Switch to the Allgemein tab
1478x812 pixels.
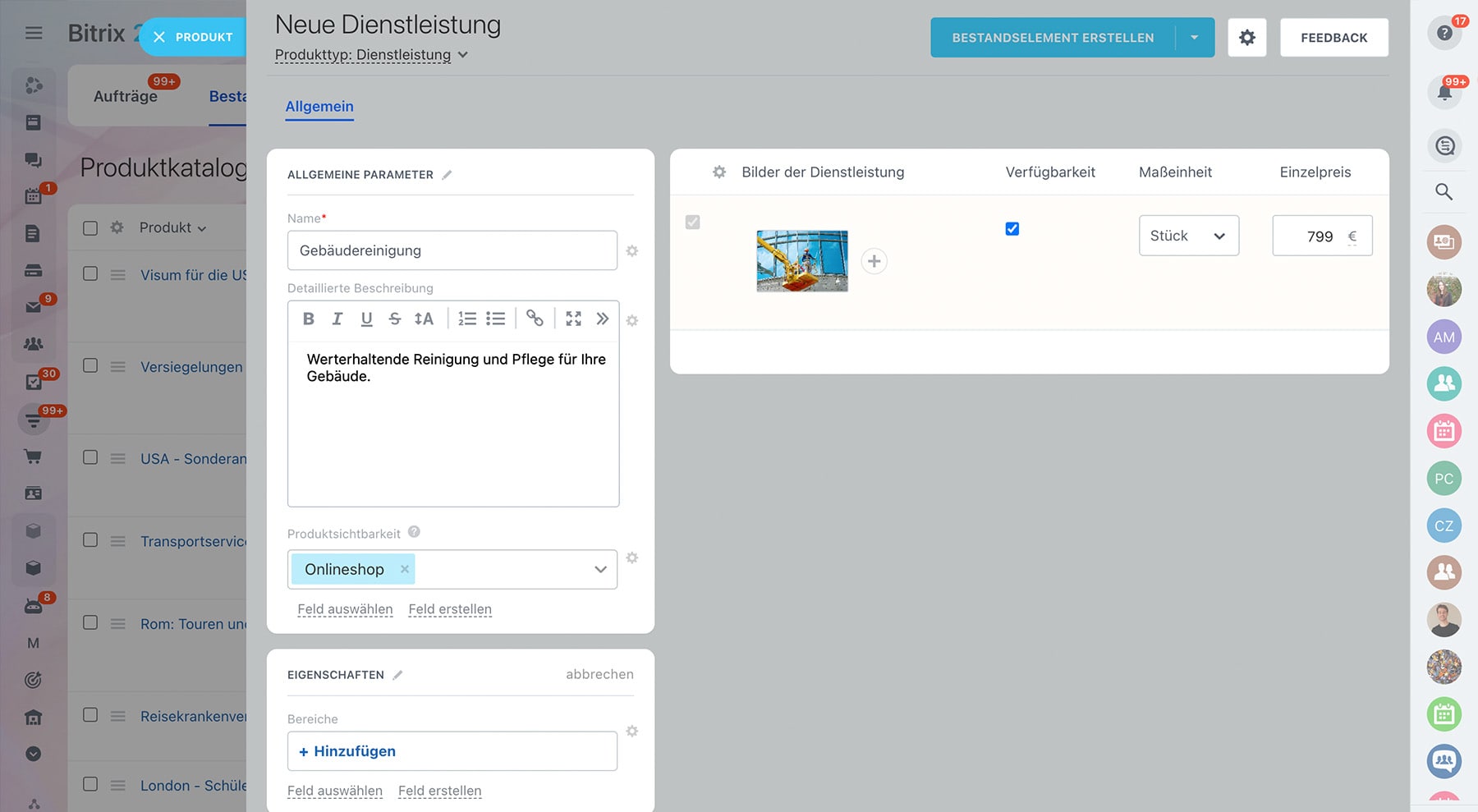319,107
